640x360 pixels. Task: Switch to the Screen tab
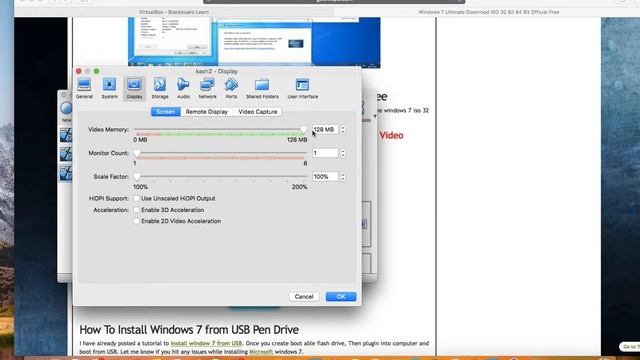[166, 112]
